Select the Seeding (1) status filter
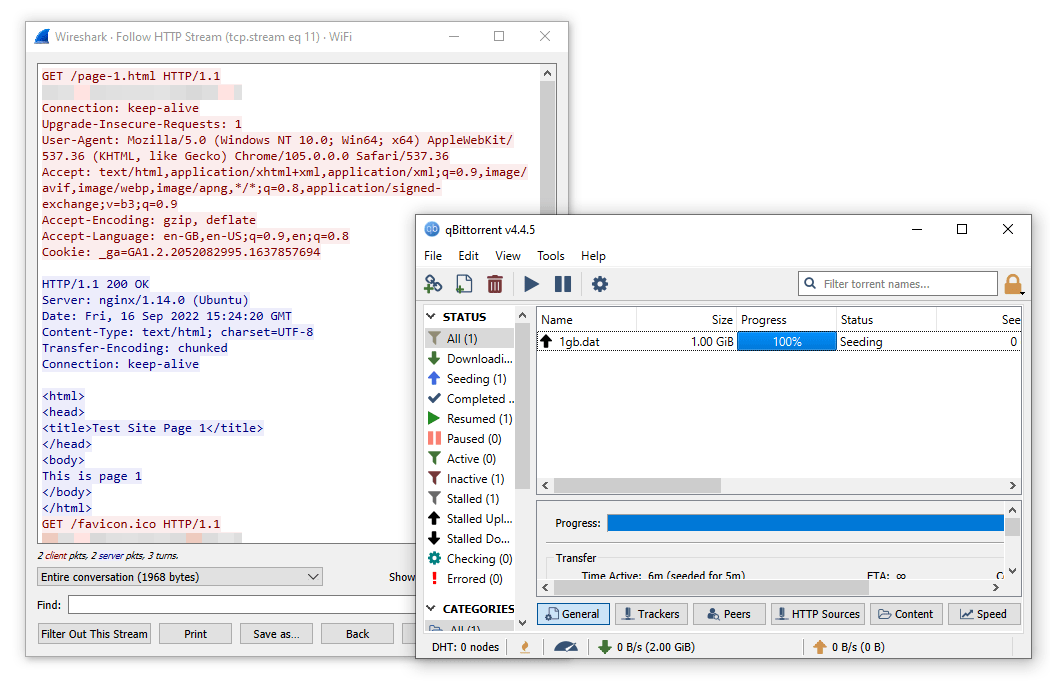The width and height of the screenshot is (1050, 681). [469, 379]
